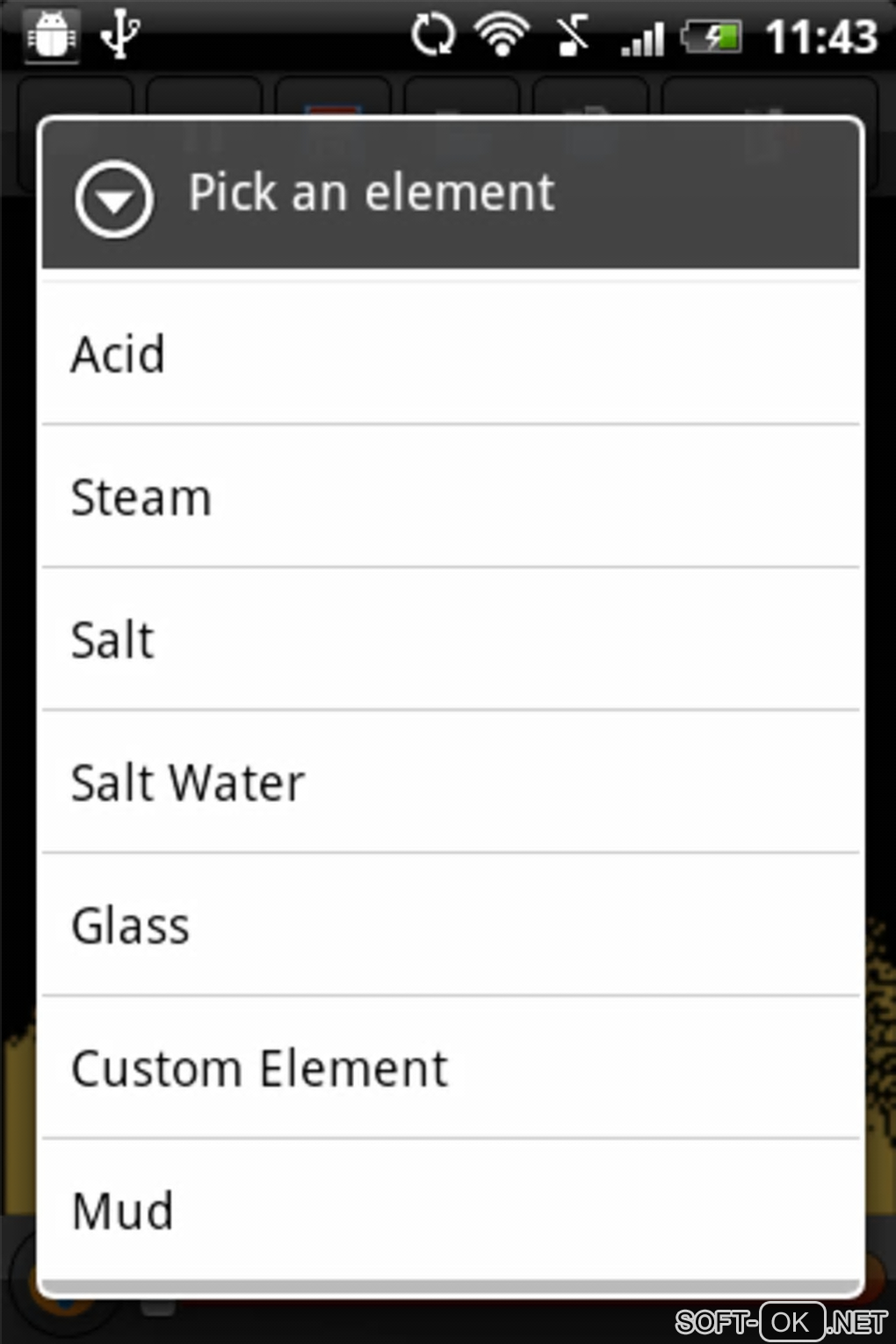This screenshot has height=1344, width=896.
Task: Tap the Android debug bug icon
Action: 51,36
